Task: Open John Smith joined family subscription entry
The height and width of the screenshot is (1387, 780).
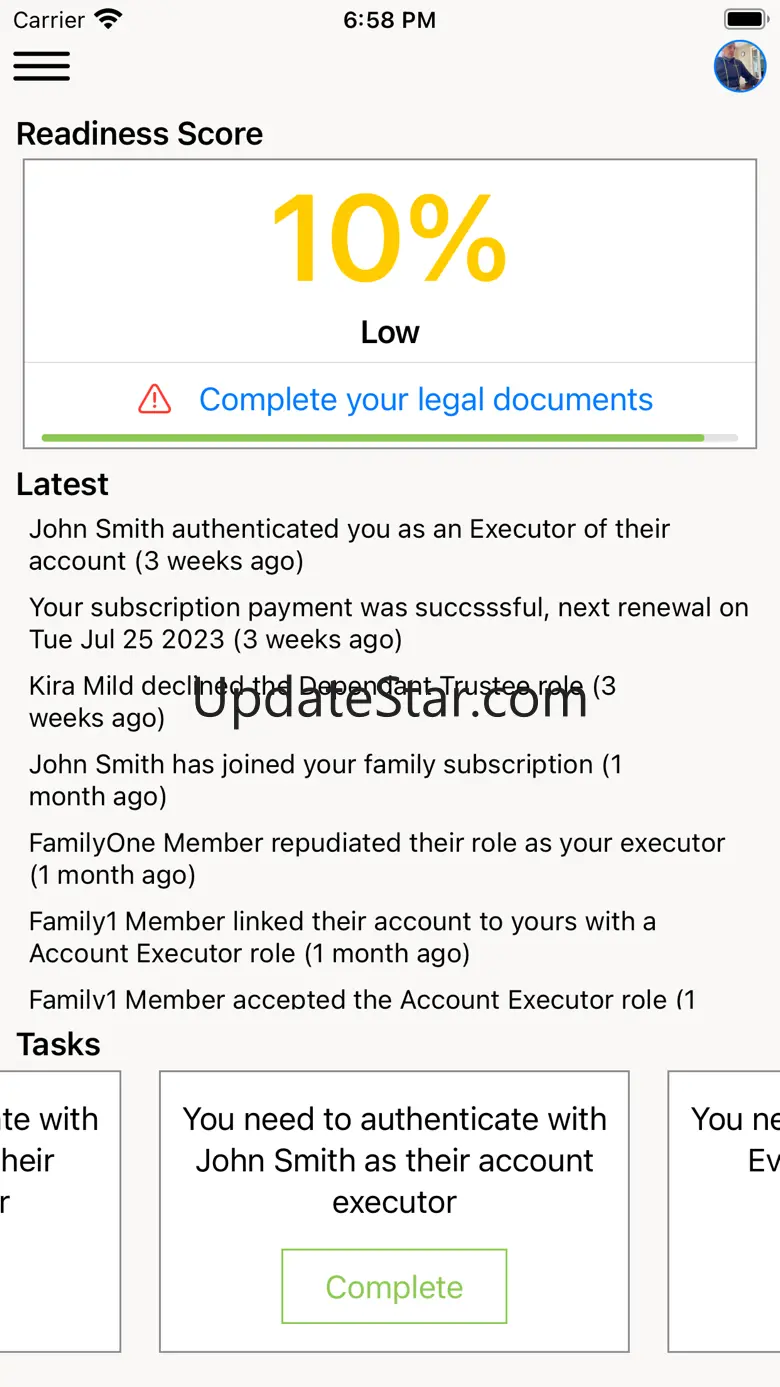Action: click(326, 780)
